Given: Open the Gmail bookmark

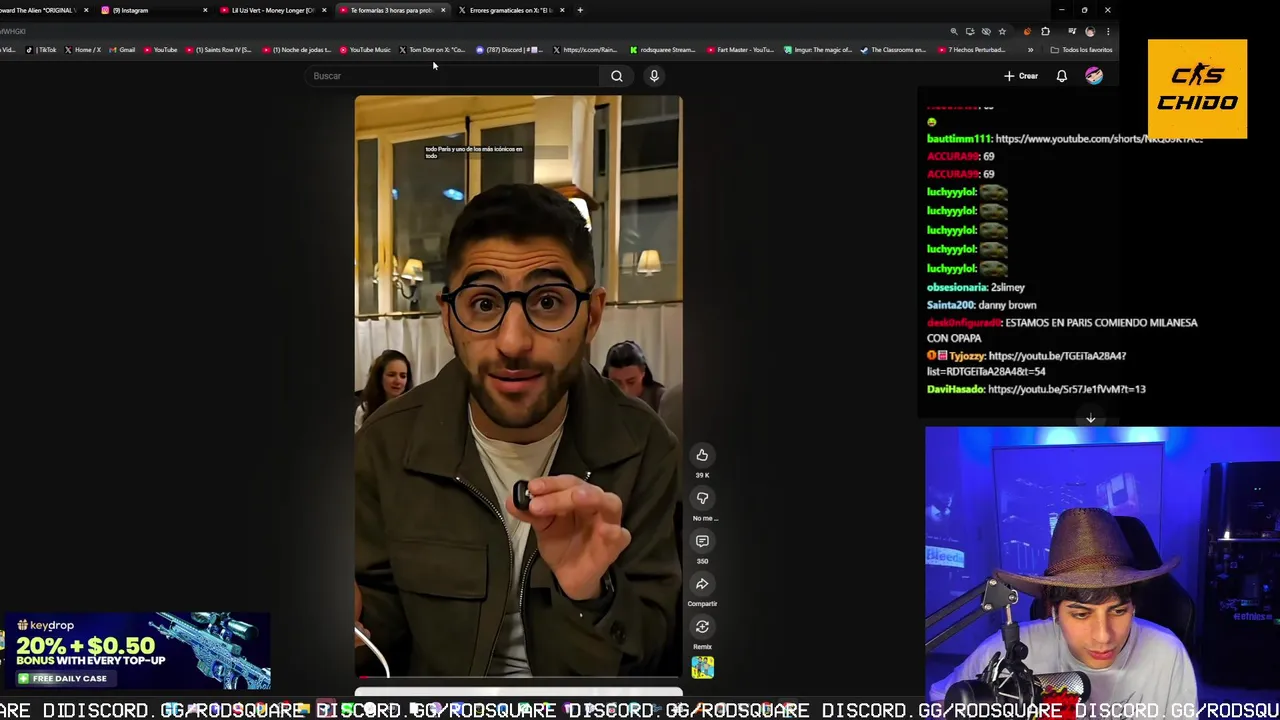Looking at the screenshot, I should click(122, 50).
